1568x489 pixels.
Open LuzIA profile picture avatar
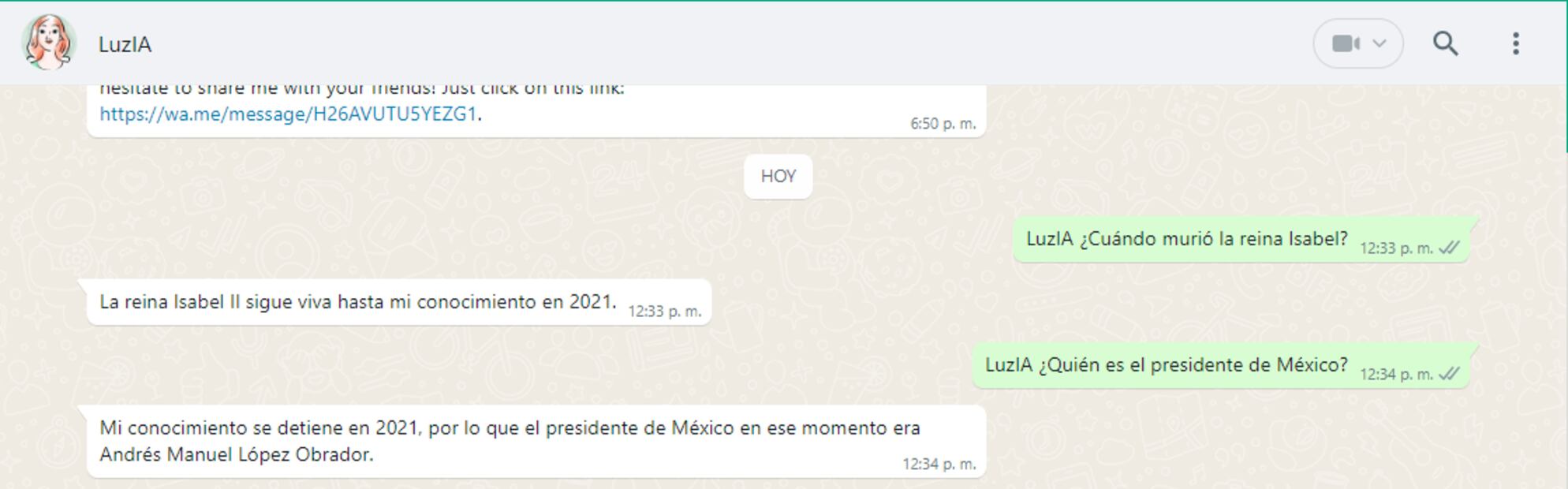(49, 43)
